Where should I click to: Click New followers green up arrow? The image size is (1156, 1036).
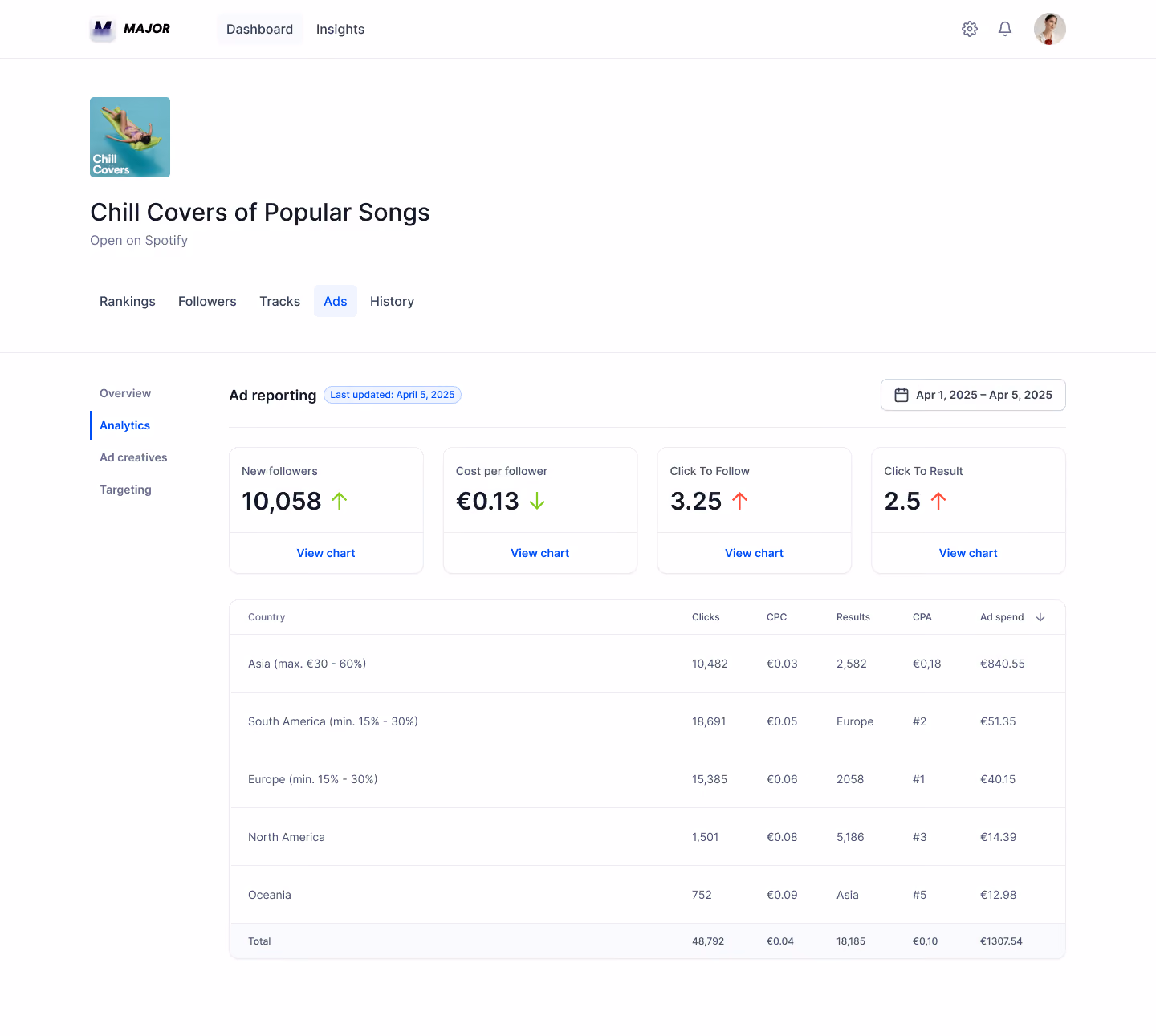[x=340, y=501]
